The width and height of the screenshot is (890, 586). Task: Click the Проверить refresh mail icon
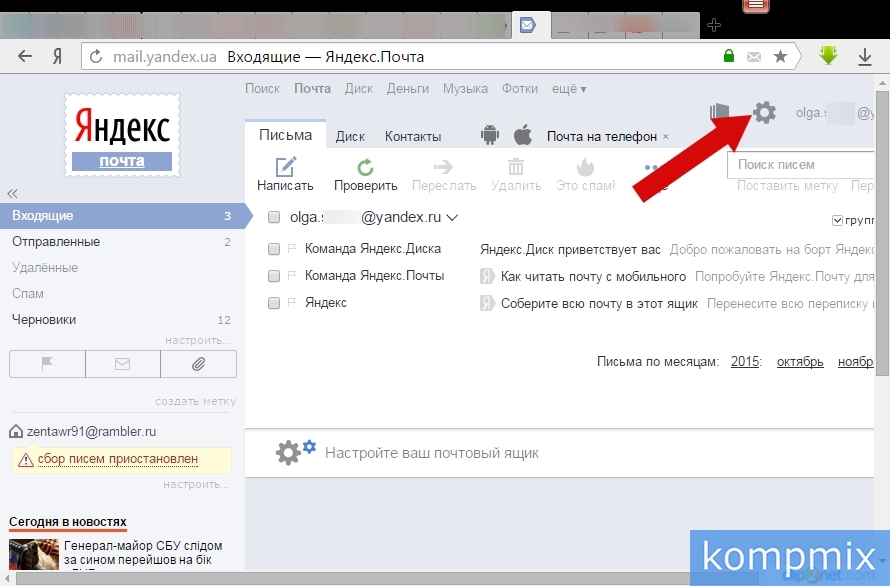point(365,168)
